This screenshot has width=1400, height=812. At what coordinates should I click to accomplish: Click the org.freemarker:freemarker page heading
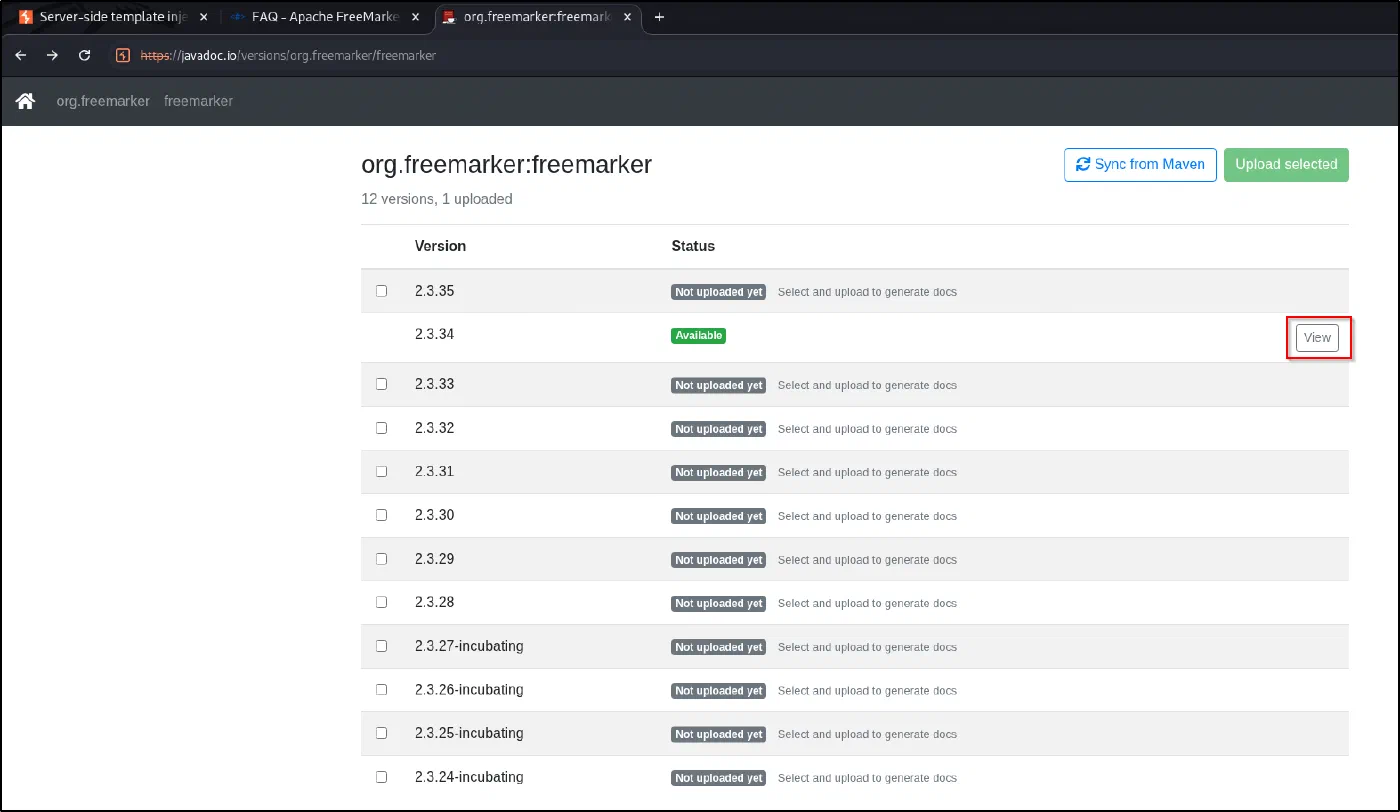click(x=506, y=164)
